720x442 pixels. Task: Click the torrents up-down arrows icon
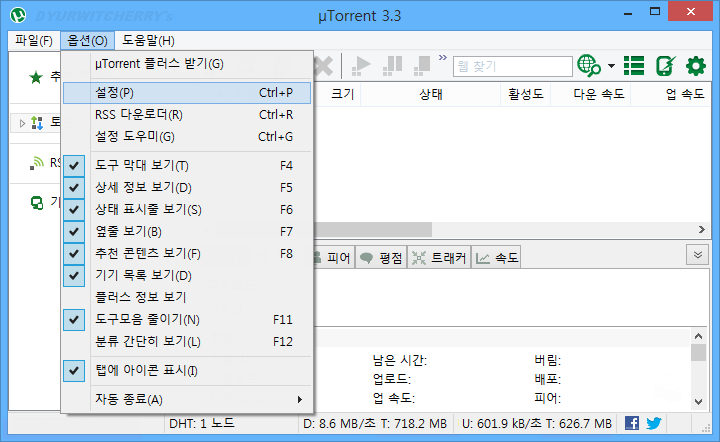coord(37,123)
